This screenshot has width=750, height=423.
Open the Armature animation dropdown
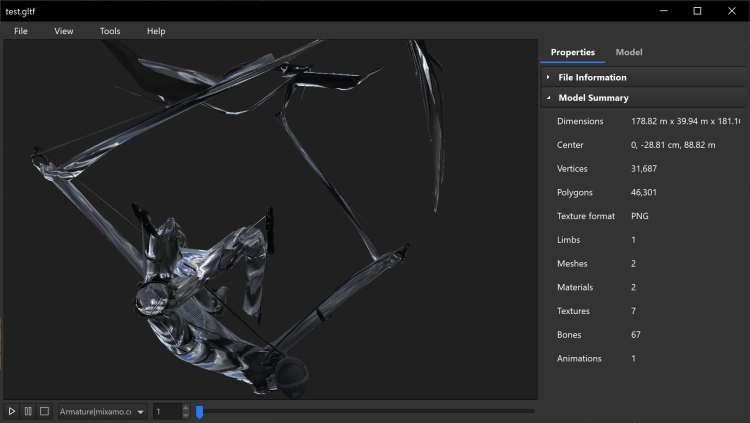click(x=102, y=411)
